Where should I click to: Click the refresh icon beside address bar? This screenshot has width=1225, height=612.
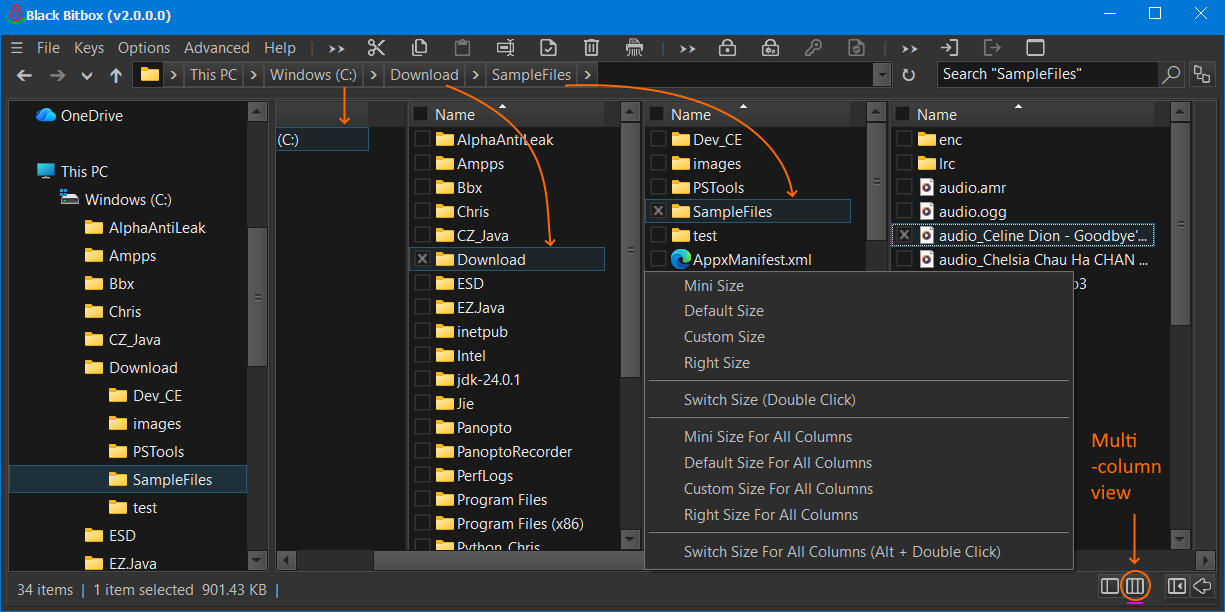point(908,75)
